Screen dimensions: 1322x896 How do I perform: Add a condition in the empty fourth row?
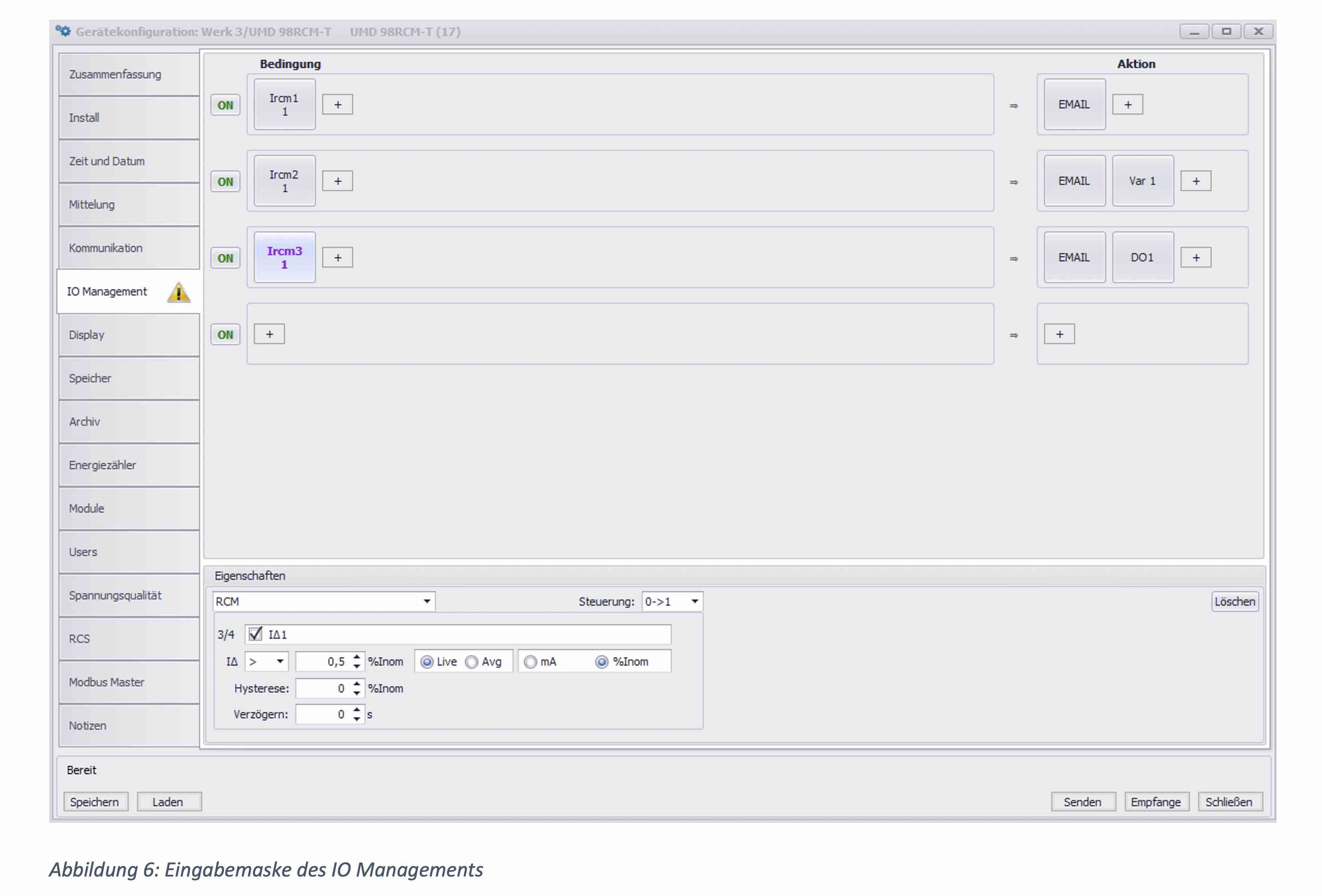pyautogui.click(x=269, y=334)
